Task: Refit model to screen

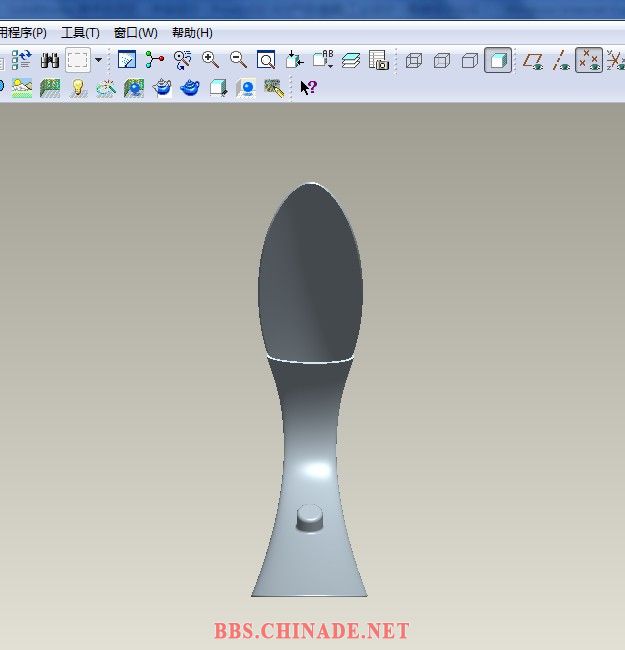Action: 266,60
